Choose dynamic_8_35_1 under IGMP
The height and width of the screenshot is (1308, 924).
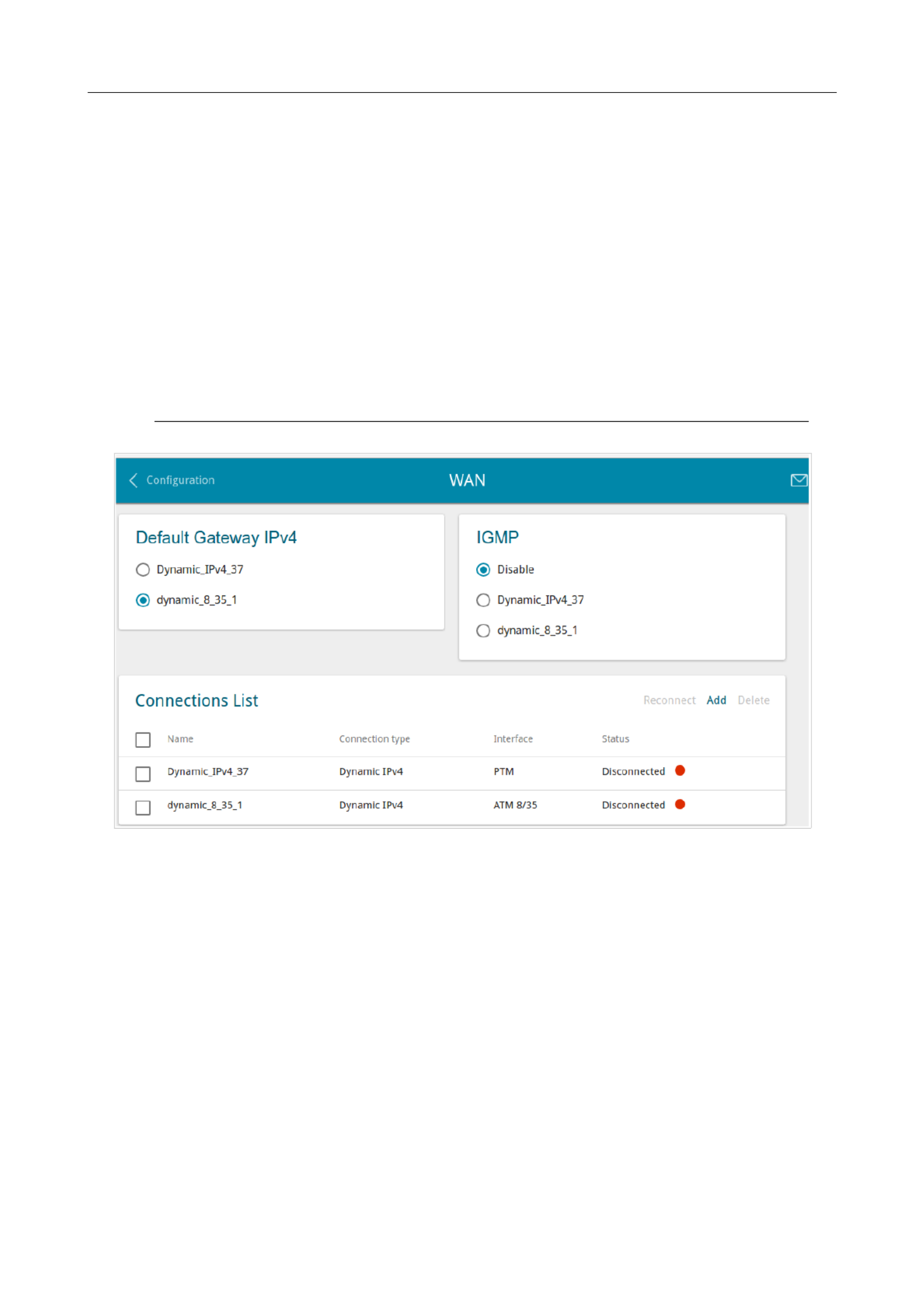483,631
